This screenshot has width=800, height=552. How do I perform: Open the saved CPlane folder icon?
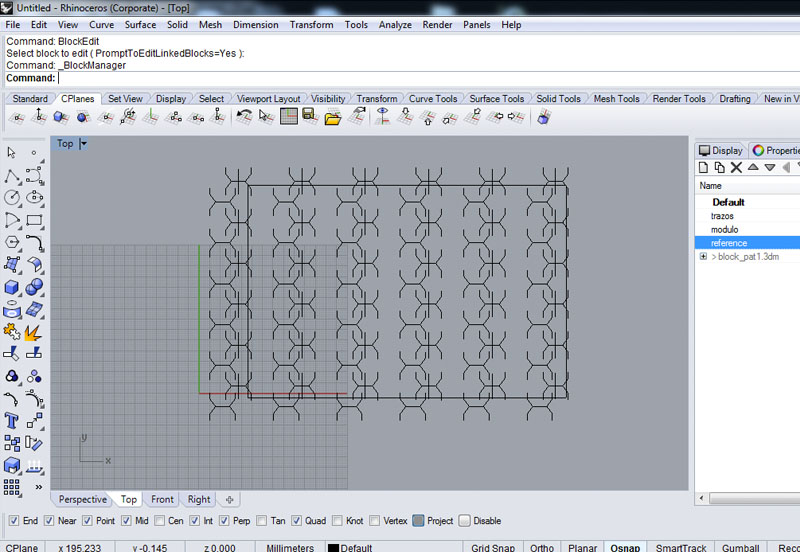coord(332,118)
